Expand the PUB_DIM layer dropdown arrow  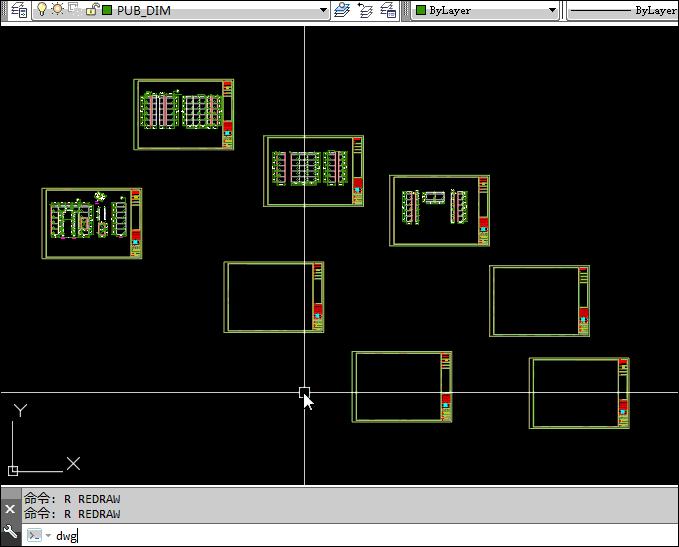coord(323,10)
